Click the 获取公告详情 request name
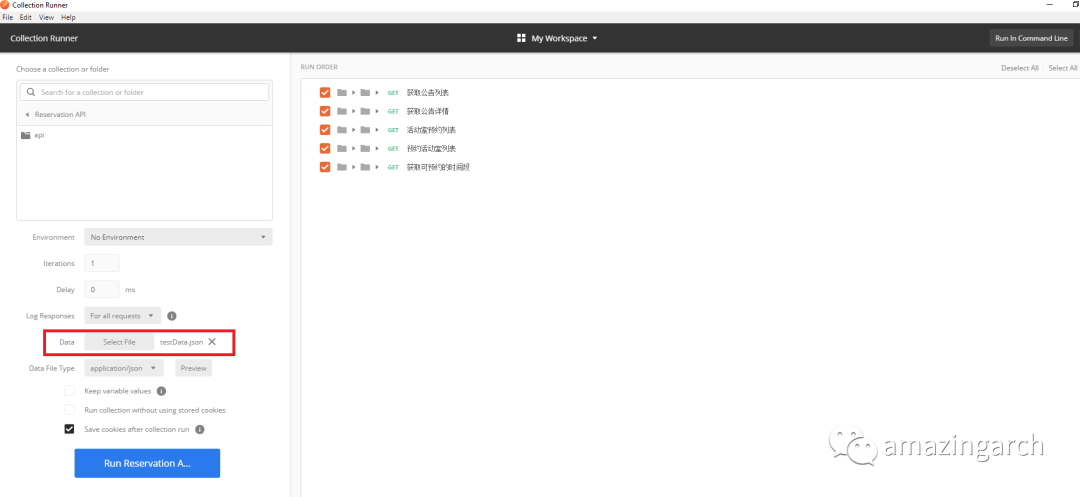This screenshot has height=497, width=1080. (428, 111)
